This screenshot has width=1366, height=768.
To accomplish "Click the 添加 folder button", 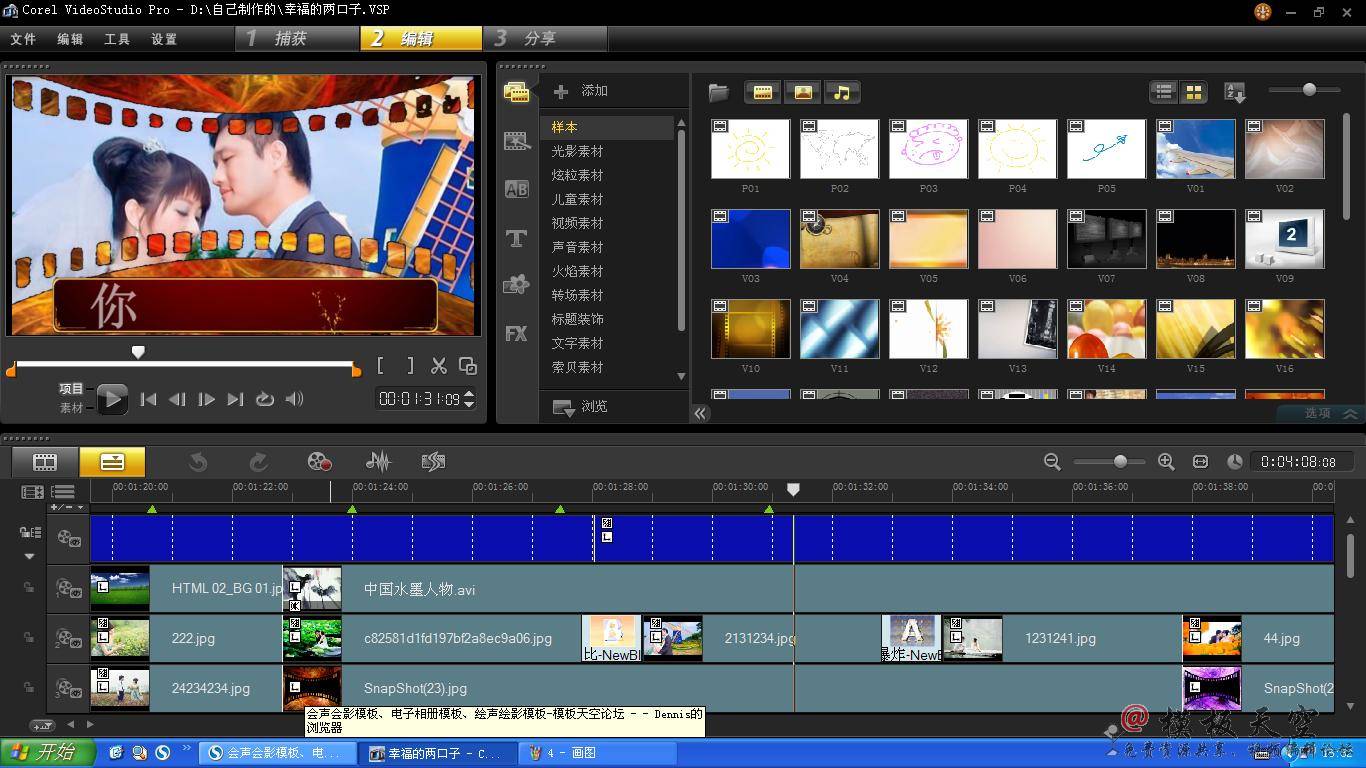I will point(581,91).
